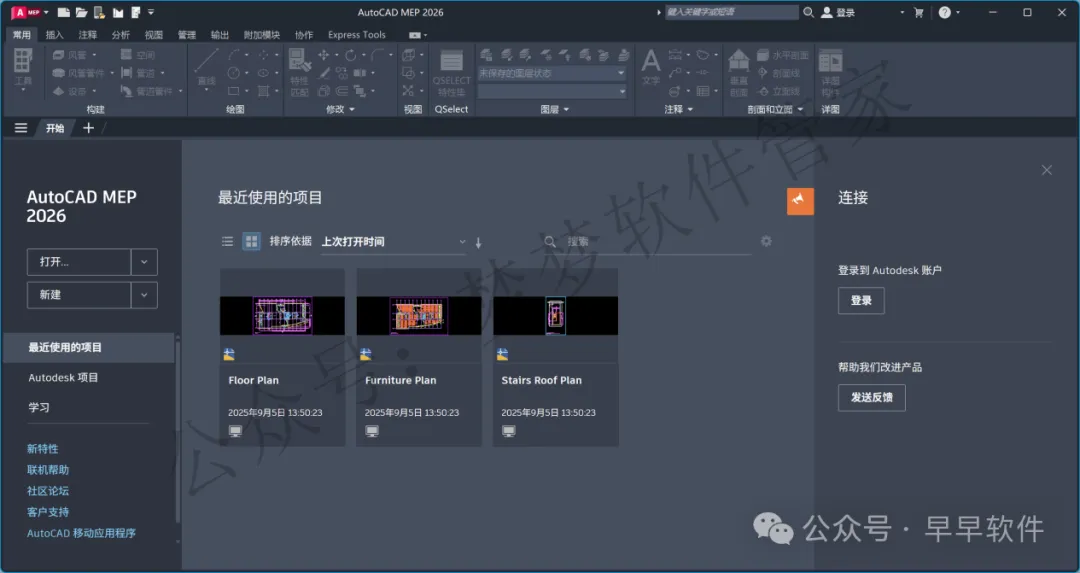Screen dimensions: 1080x573
Task: Select the 垂直剖面 vertical section tool
Action: (x=738, y=72)
